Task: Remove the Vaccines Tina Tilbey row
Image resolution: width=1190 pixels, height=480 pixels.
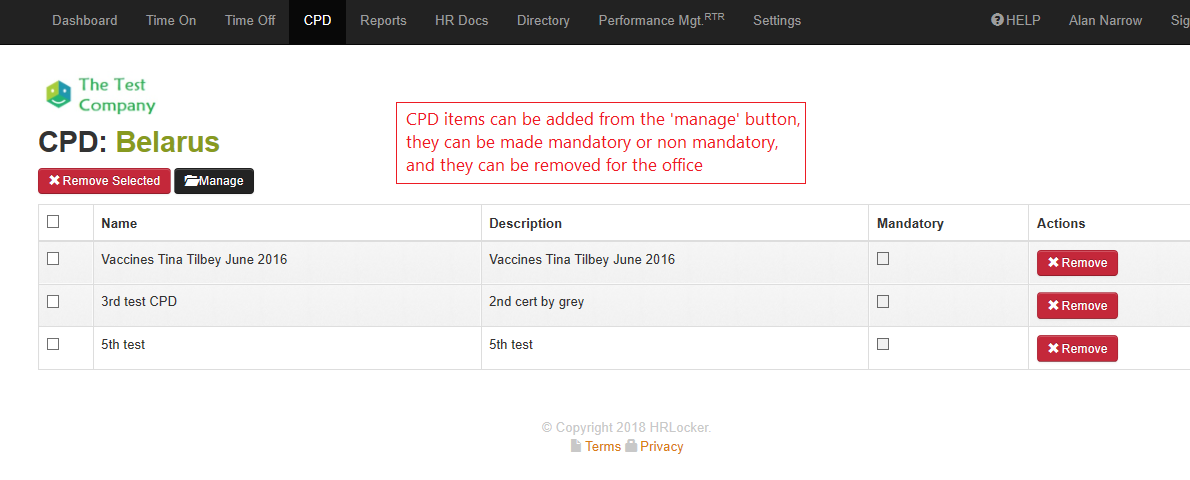Action: 1077,263
